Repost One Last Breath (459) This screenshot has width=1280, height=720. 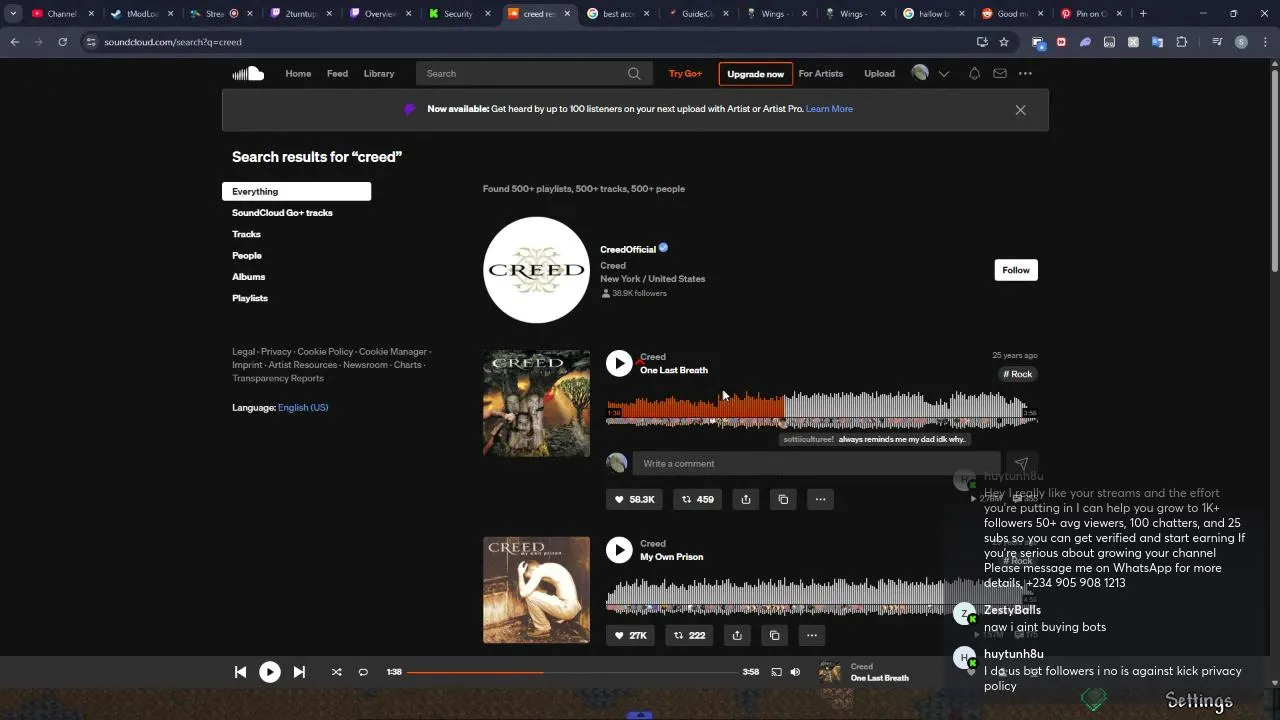(698, 499)
